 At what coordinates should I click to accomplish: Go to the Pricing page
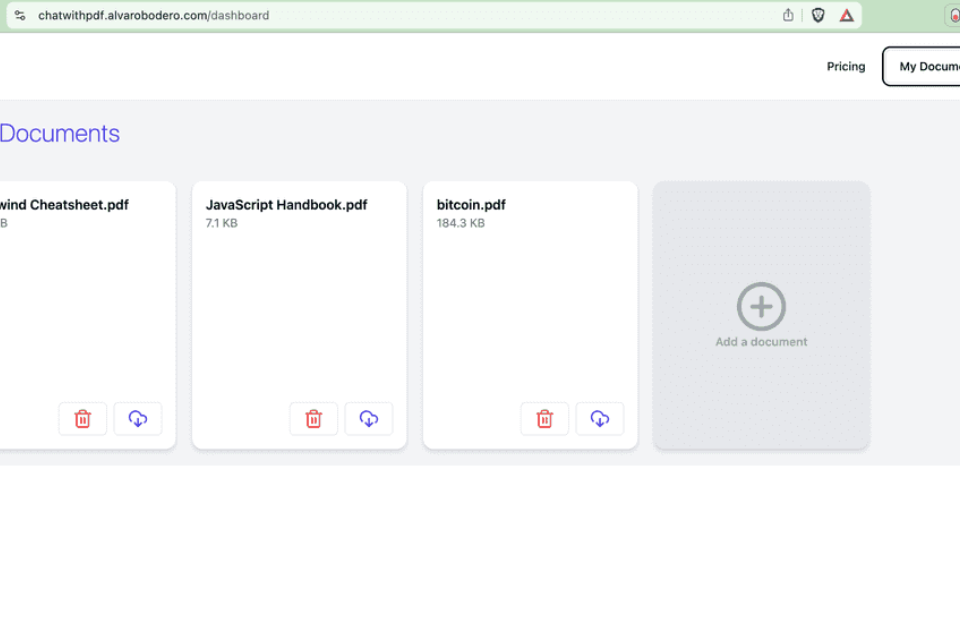tap(845, 66)
